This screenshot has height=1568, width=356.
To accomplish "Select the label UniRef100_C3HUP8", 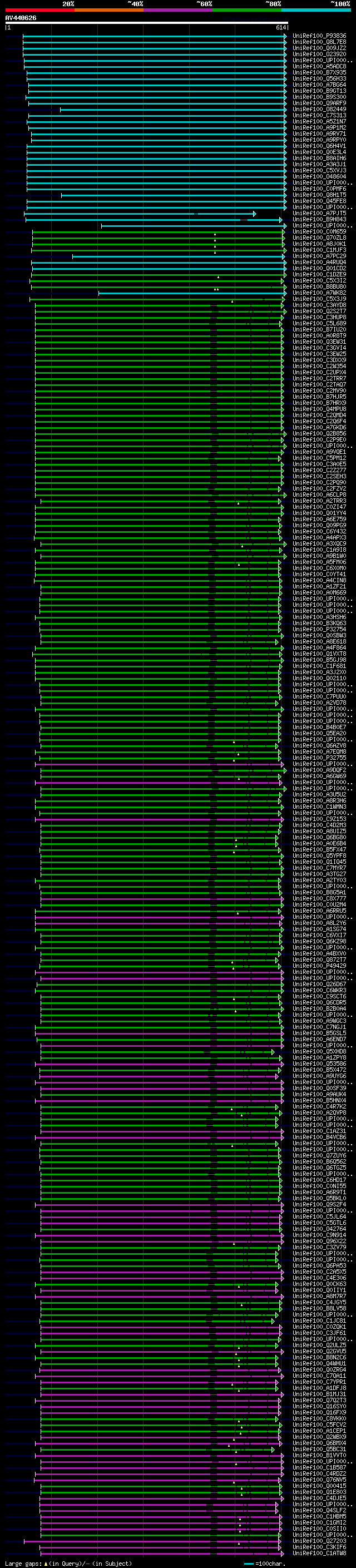I will pos(319,317).
